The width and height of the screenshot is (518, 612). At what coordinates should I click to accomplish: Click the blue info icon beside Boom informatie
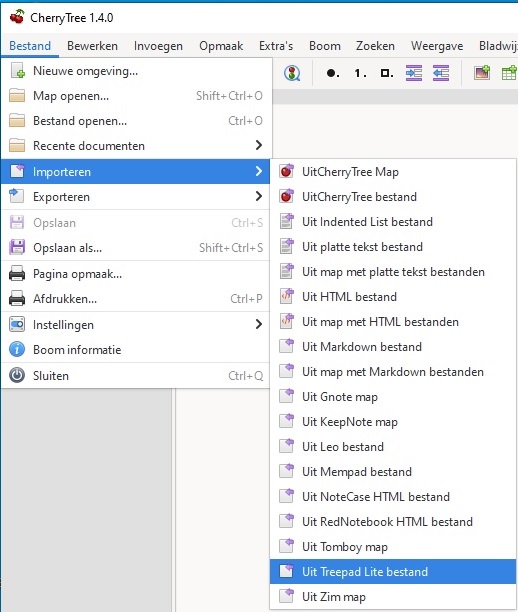pos(17,349)
